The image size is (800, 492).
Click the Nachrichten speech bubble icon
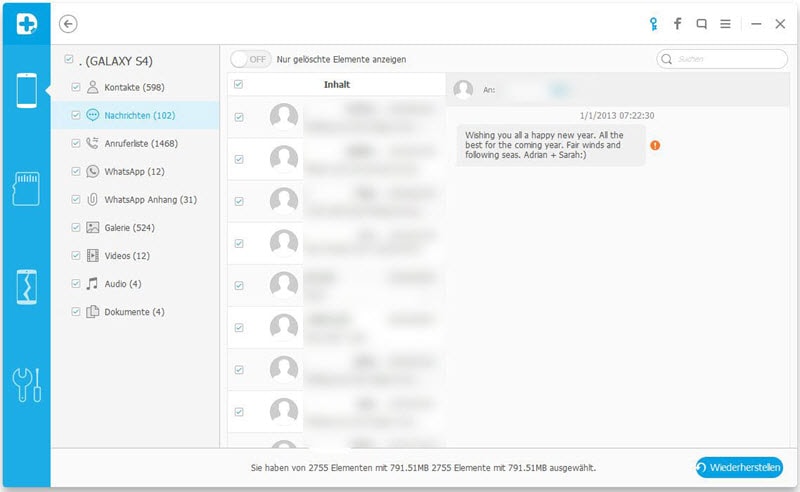point(92,115)
